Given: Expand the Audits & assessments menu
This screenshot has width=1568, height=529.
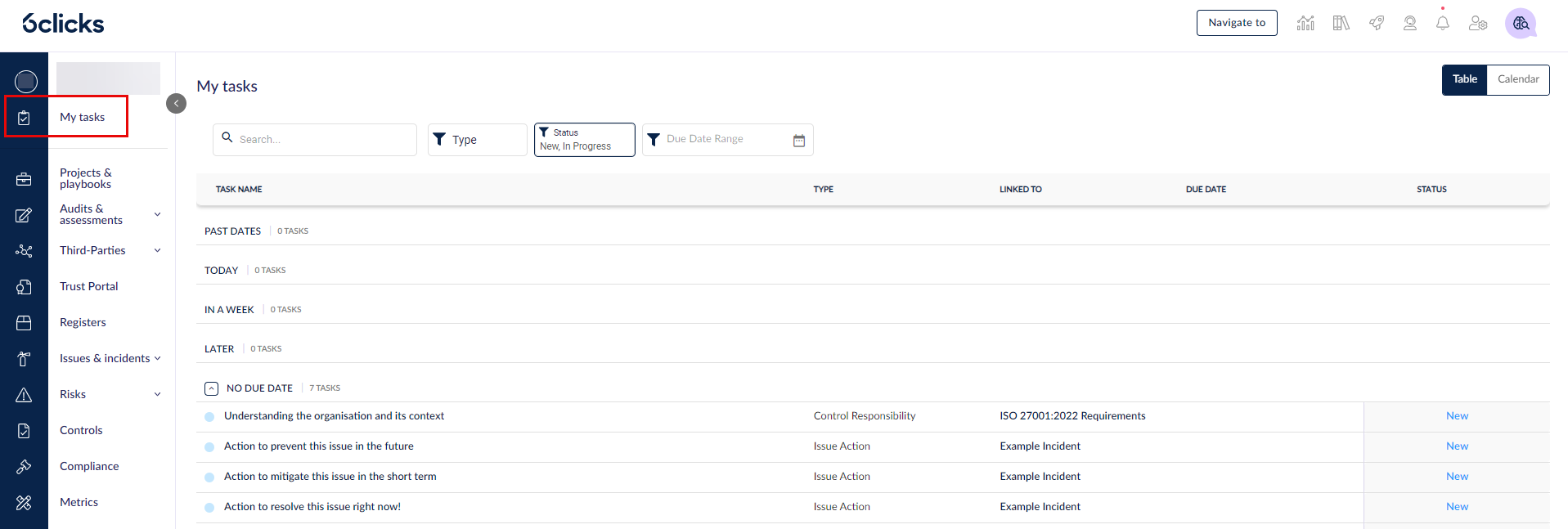Looking at the screenshot, I should [157, 214].
